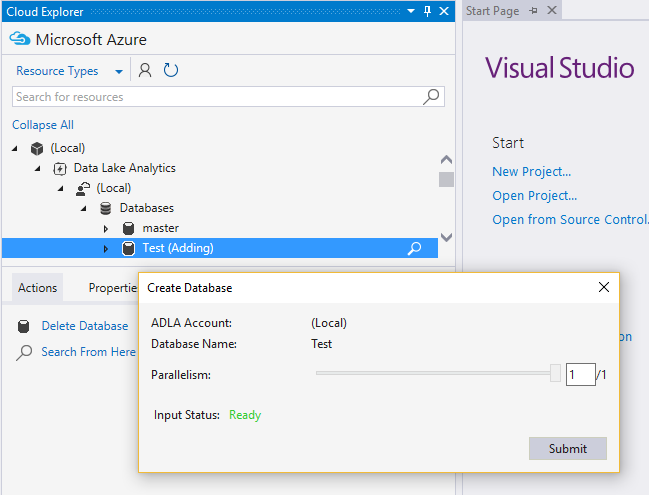This screenshot has height=495, width=649.
Task: Click the tree scrollbar thumb
Action: pos(446,179)
